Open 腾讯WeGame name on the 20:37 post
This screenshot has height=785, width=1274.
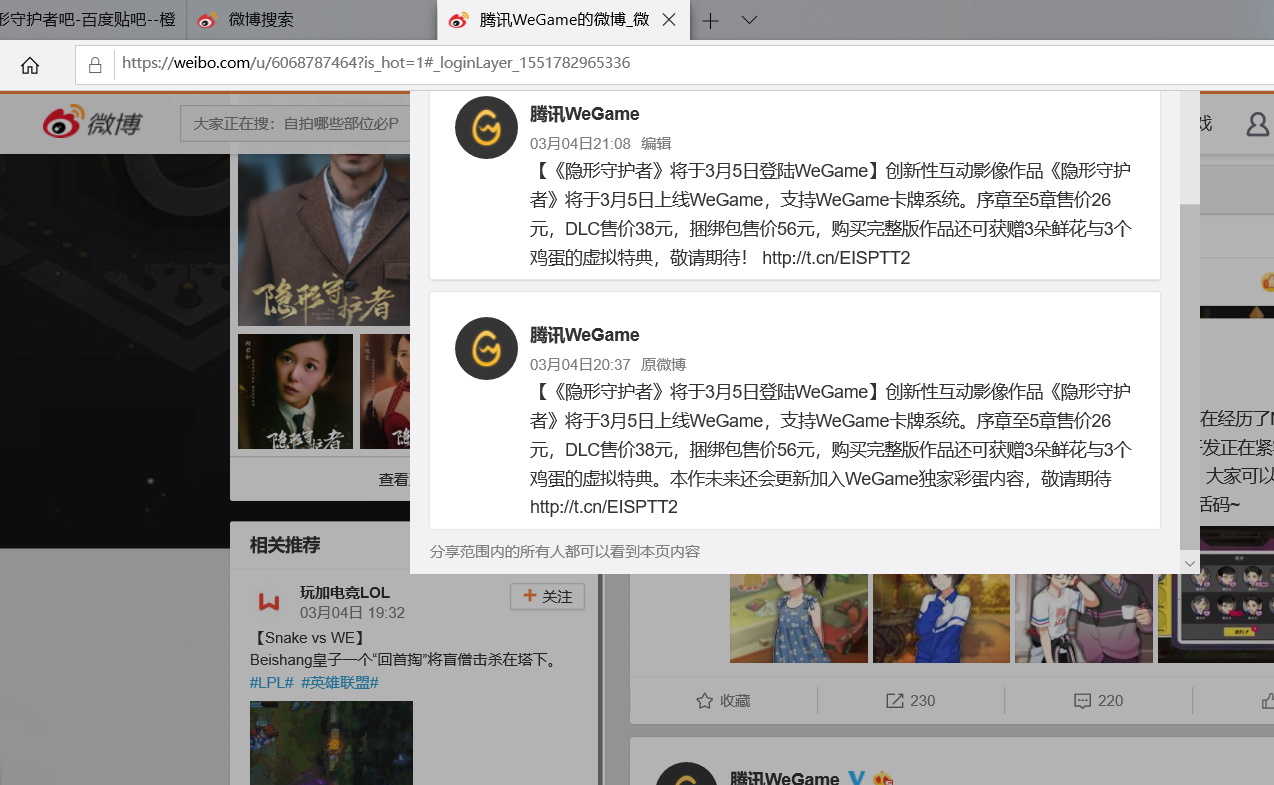(585, 335)
